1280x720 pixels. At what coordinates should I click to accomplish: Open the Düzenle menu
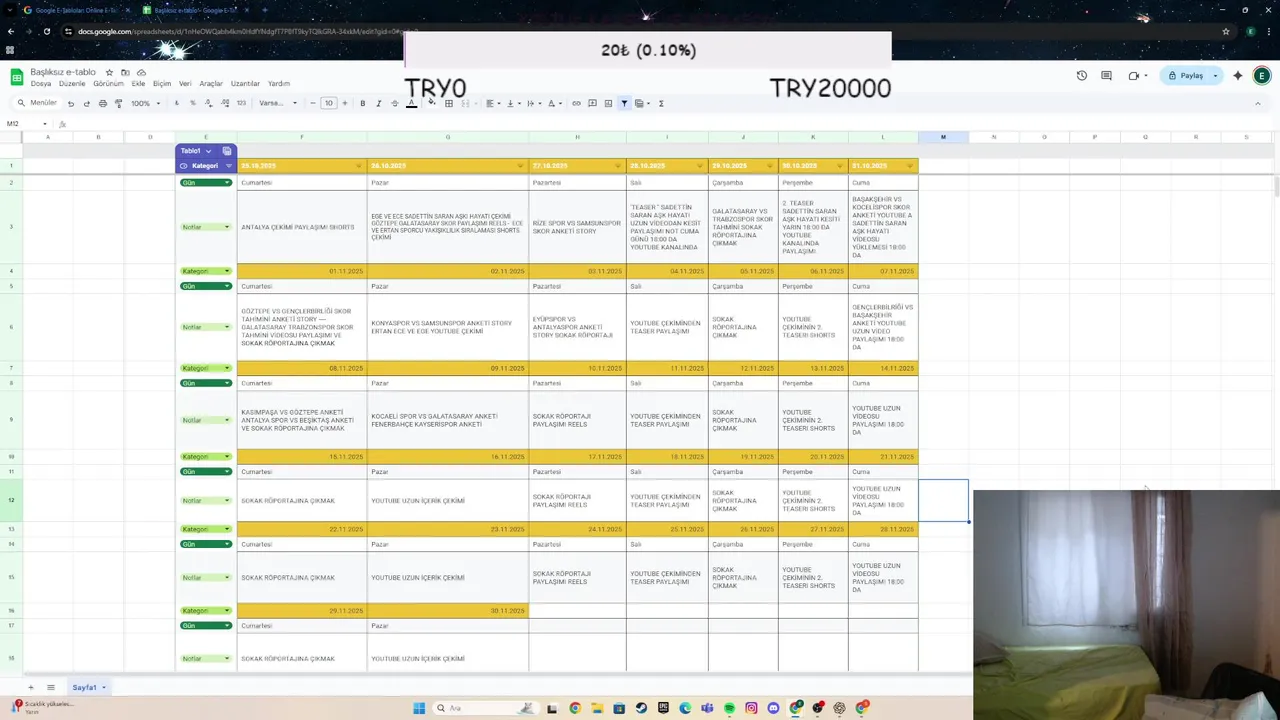pos(72,84)
